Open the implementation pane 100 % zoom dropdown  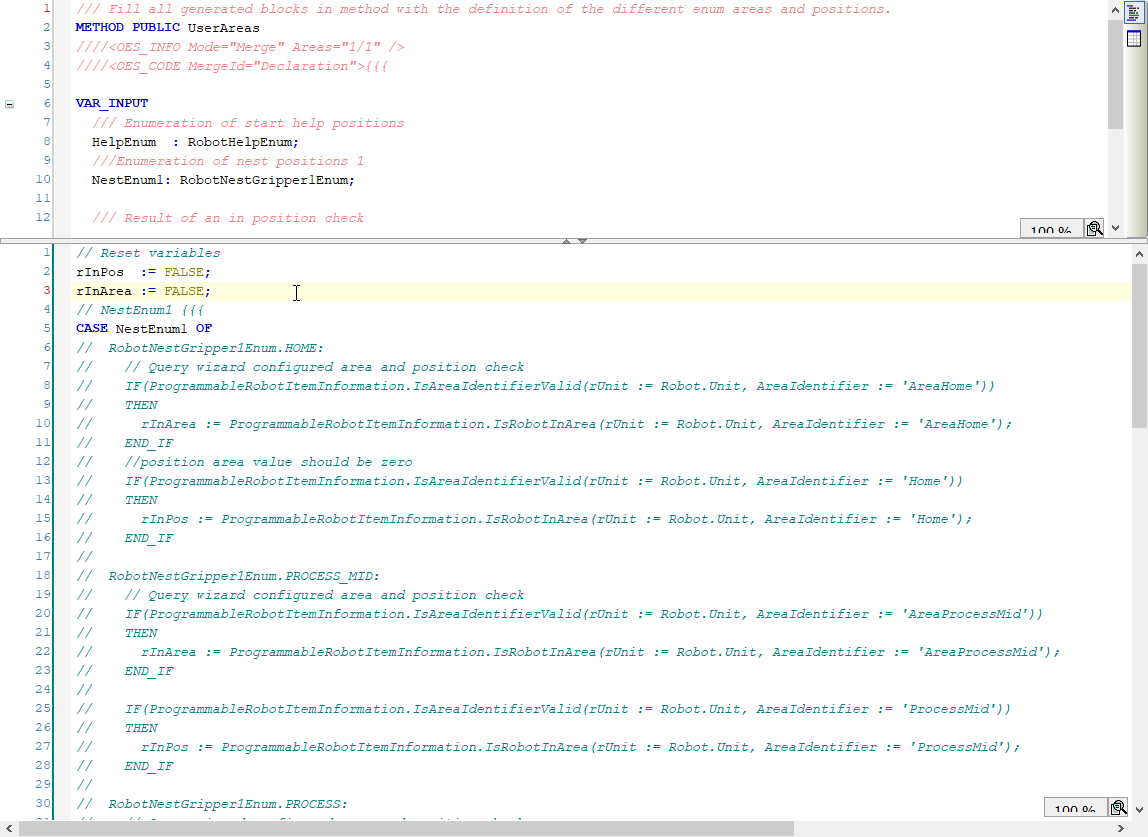pos(1073,809)
